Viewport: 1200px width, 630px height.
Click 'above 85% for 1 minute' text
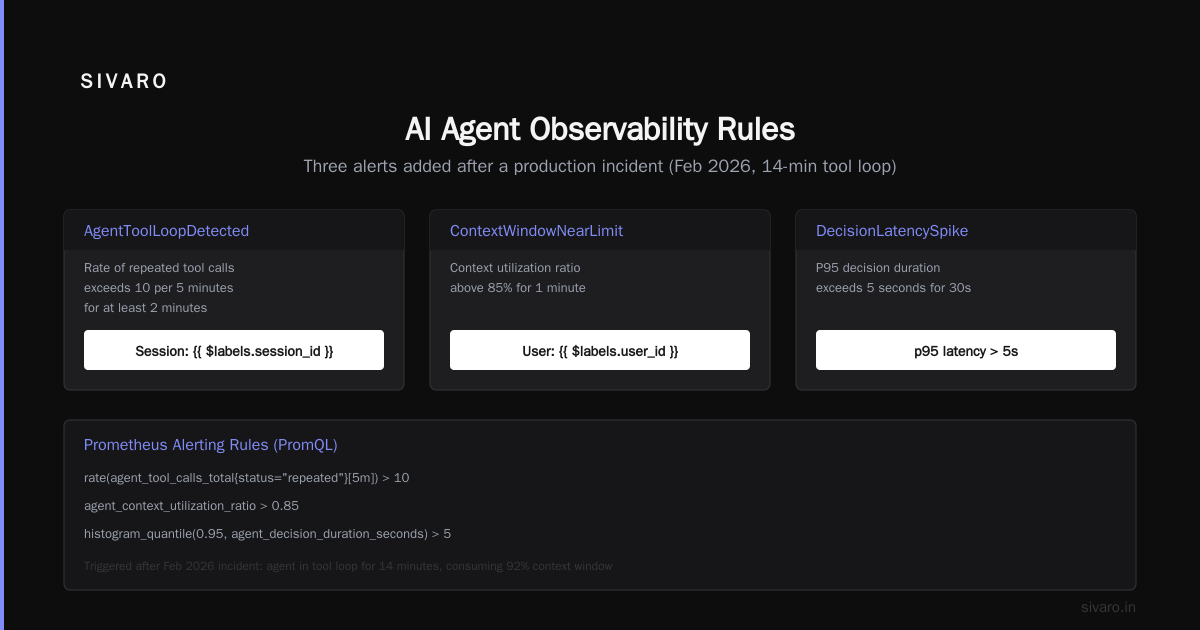518,288
